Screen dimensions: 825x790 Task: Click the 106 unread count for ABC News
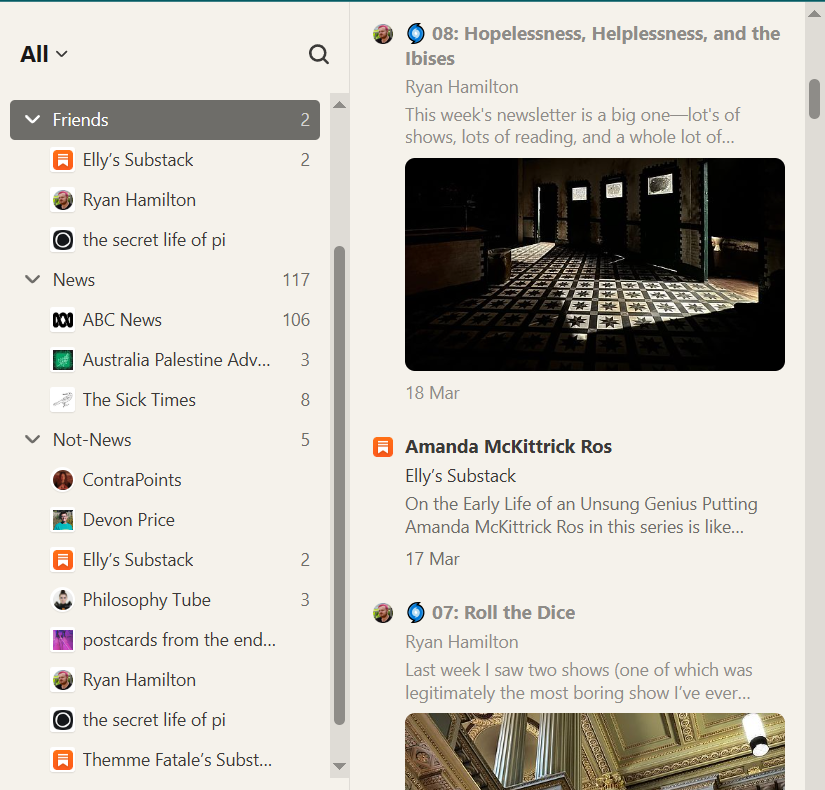[296, 320]
